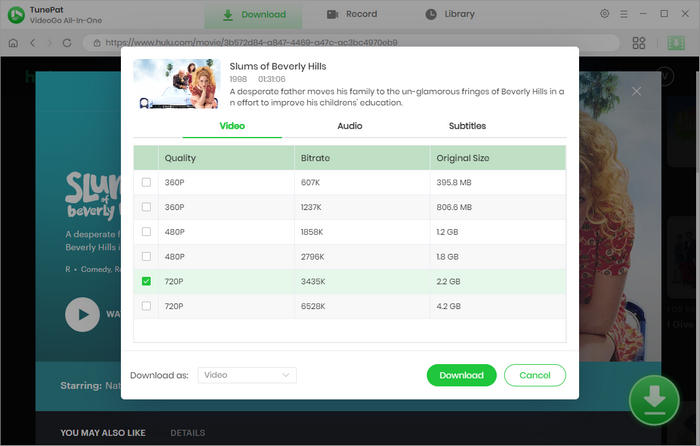Open the 'Download as' Video dropdown
700x446 pixels.
point(246,375)
